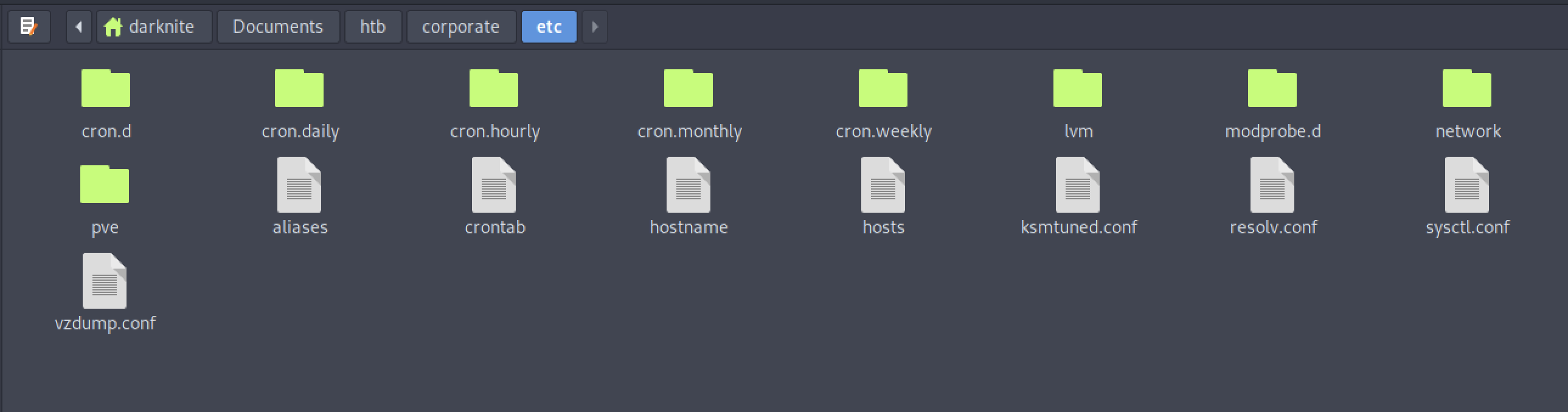Click the active etc breadcrumb

(549, 27)
